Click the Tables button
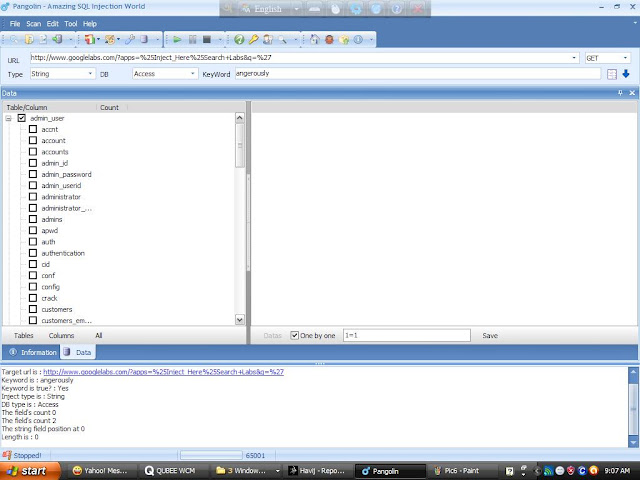Screen dimensions: 640x480 pyautogui.click(x=24, y=336)
